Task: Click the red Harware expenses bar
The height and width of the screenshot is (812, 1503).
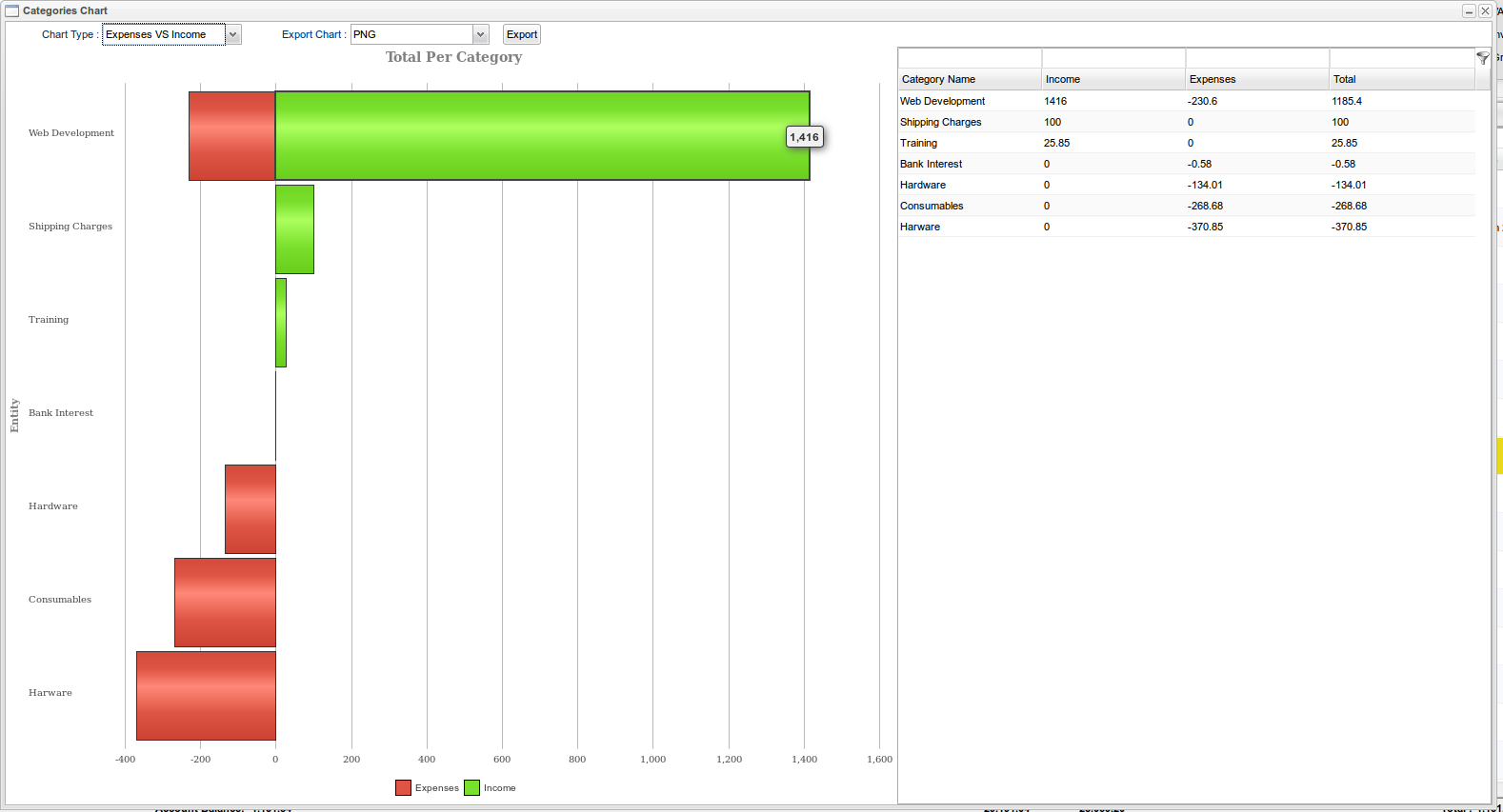Action: point(206,696)
